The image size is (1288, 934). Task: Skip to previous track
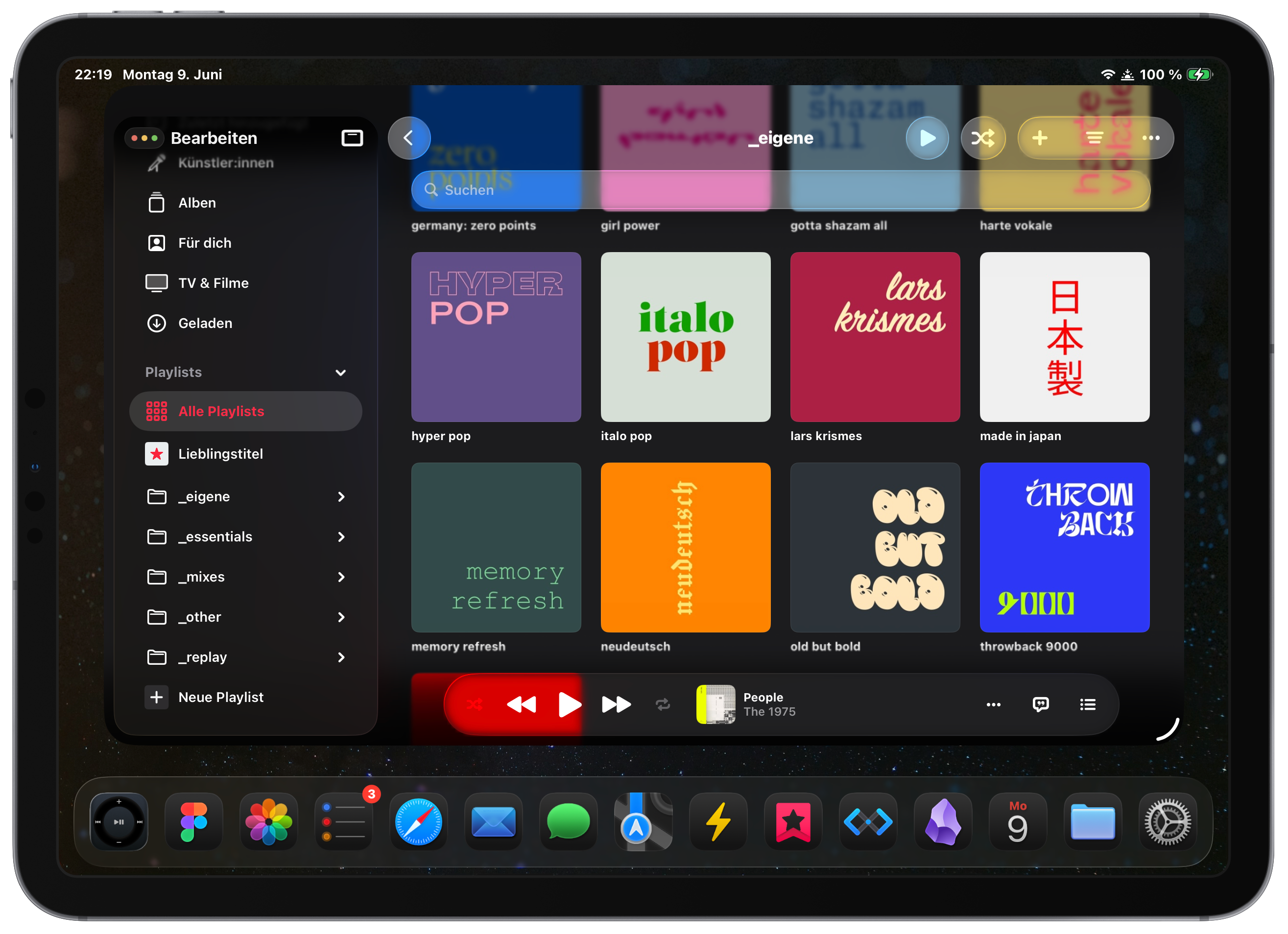[x=522, y=705]
